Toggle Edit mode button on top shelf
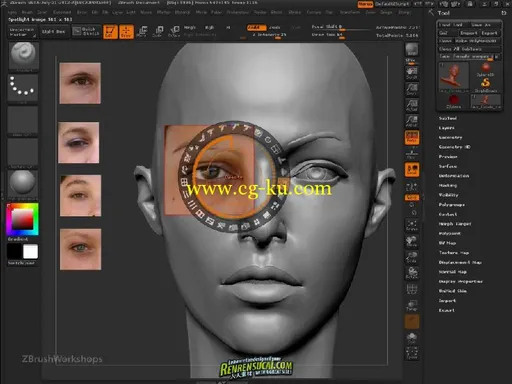 coord(110,32)
